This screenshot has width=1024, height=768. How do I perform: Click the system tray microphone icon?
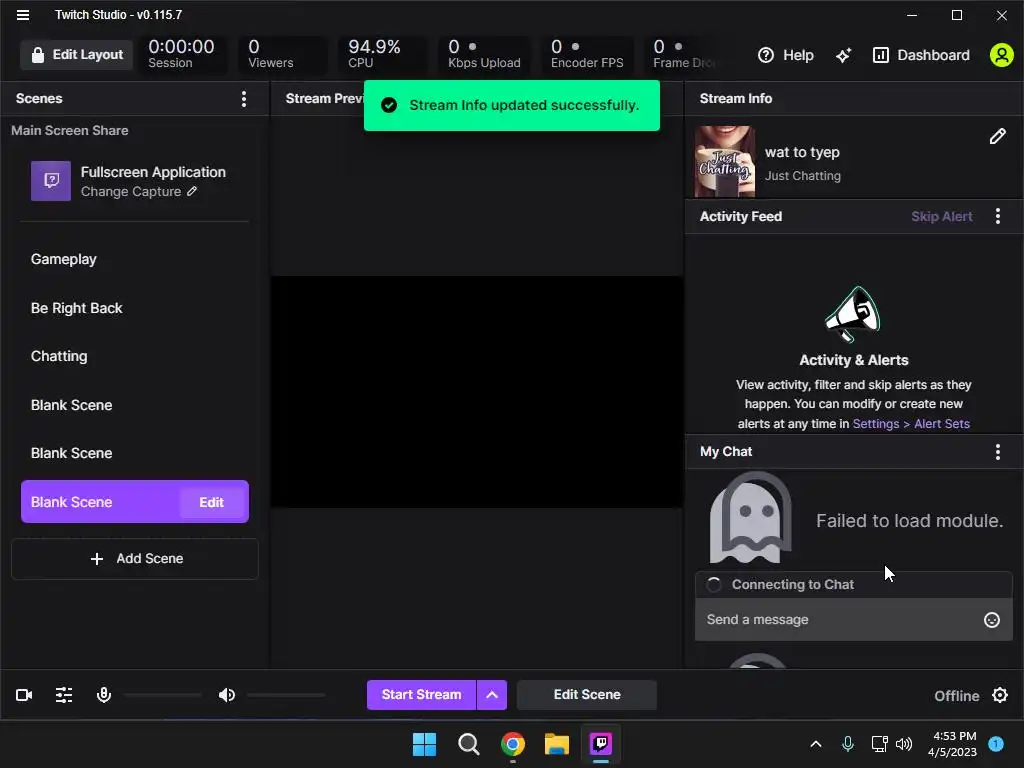click(848, 744)
